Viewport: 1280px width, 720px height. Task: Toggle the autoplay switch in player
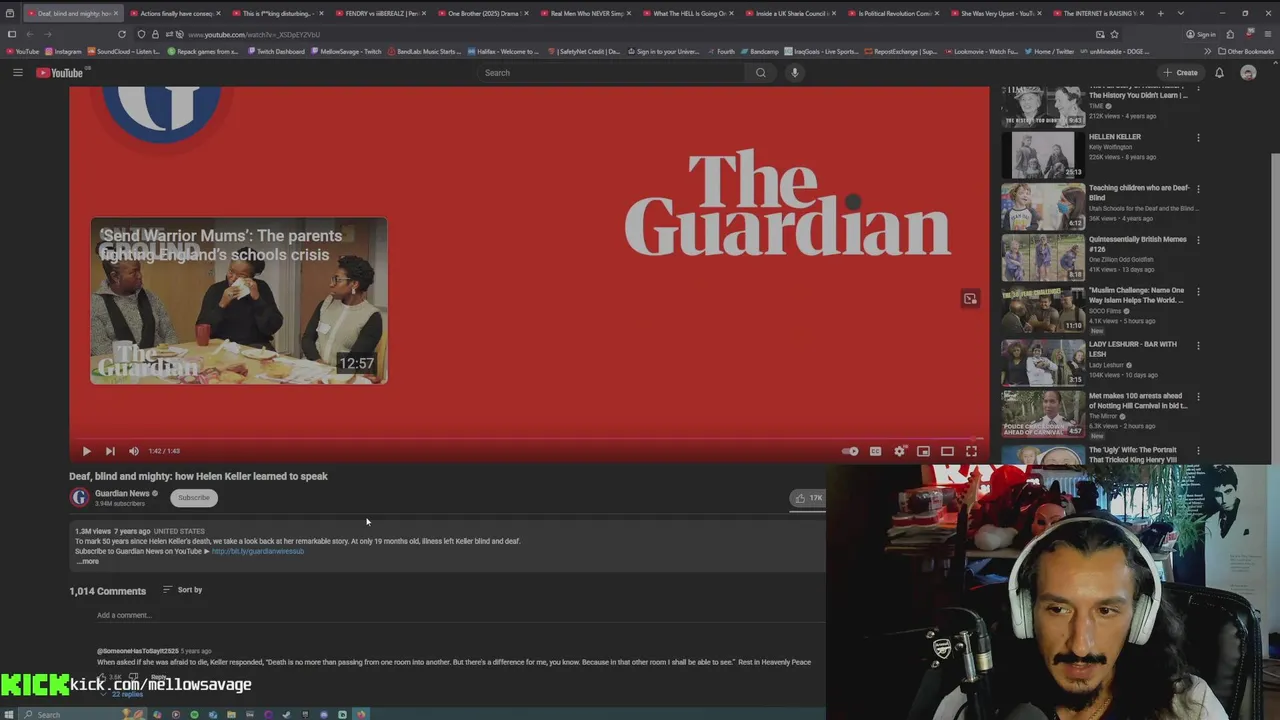pos(850,451)
